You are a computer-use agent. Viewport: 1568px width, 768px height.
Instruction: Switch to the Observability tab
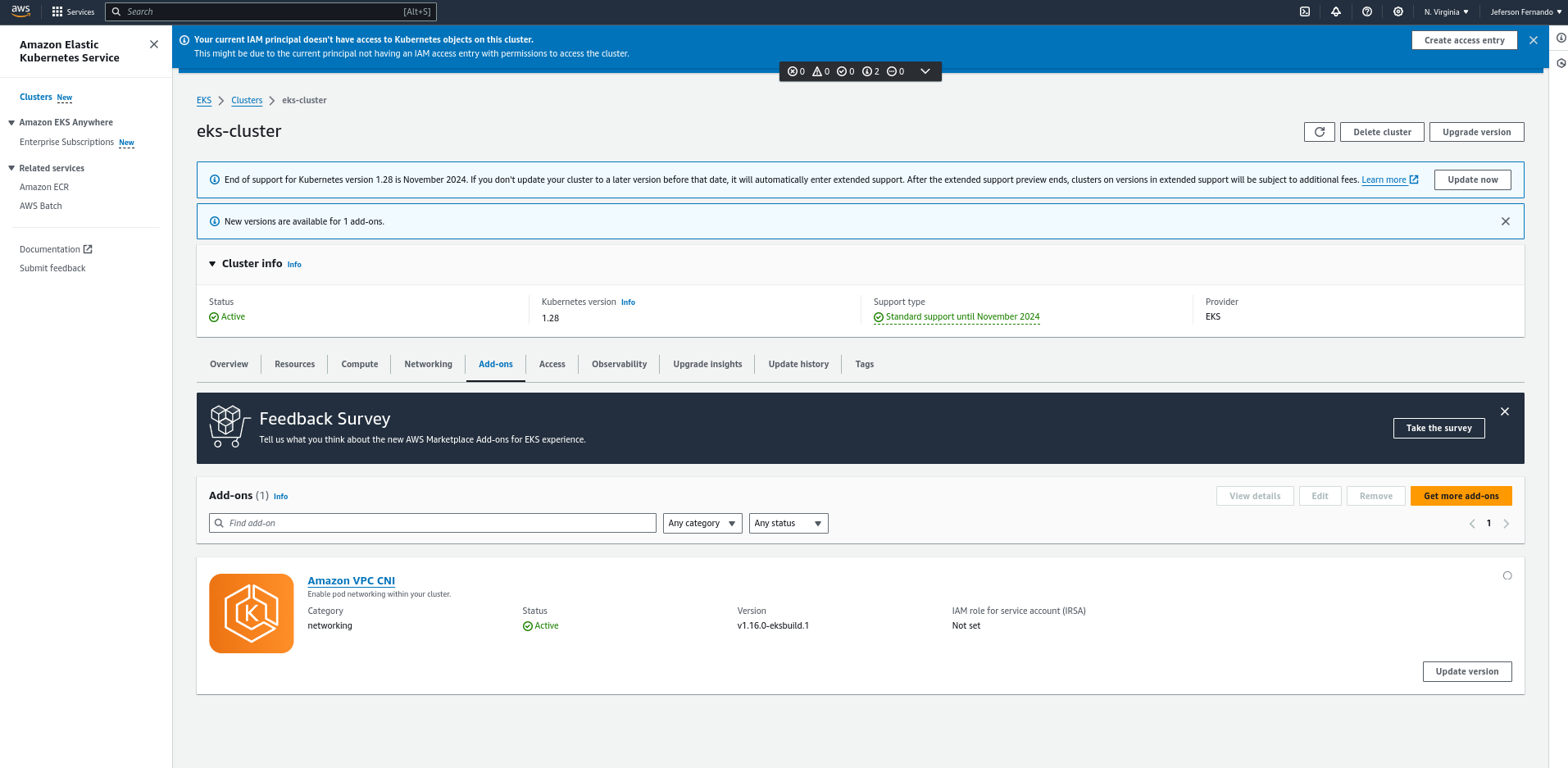[619, 364]
